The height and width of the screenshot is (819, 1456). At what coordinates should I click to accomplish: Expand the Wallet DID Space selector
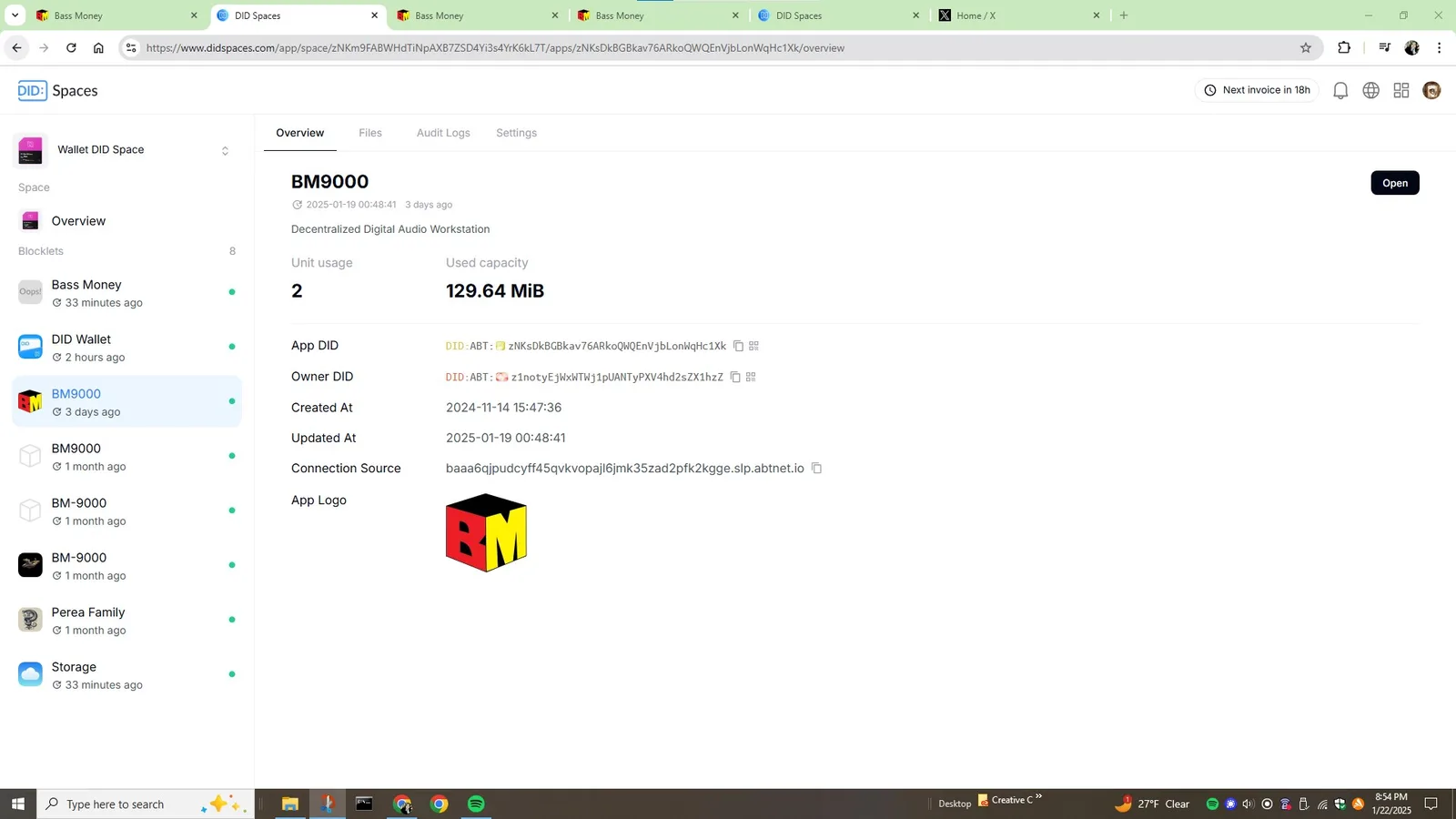coord(126,150)
